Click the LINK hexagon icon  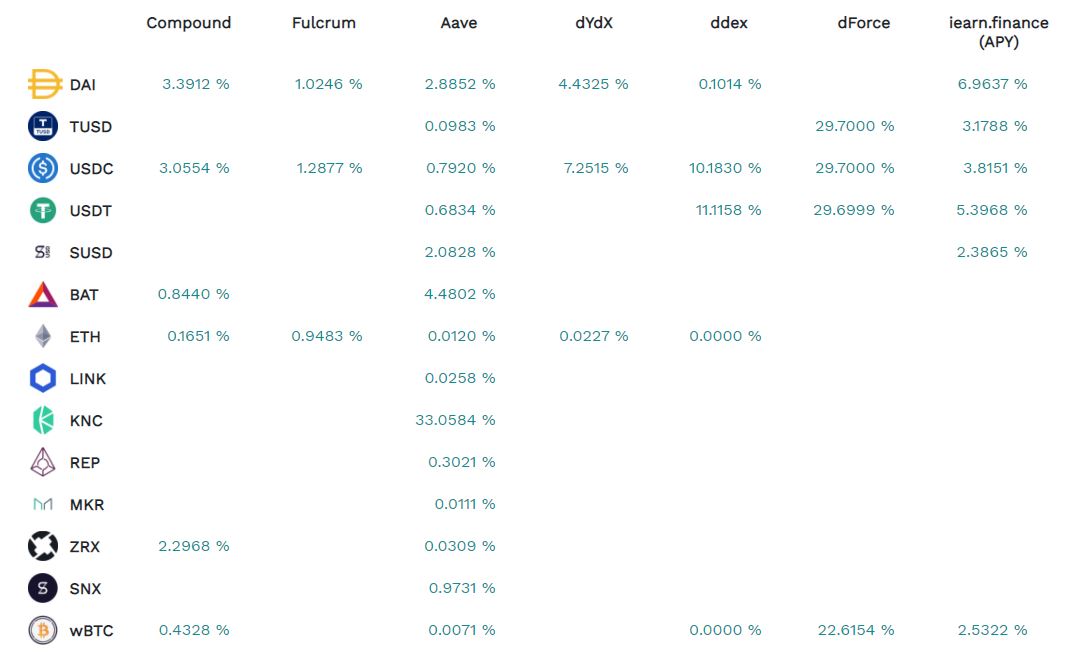(43, 378)
